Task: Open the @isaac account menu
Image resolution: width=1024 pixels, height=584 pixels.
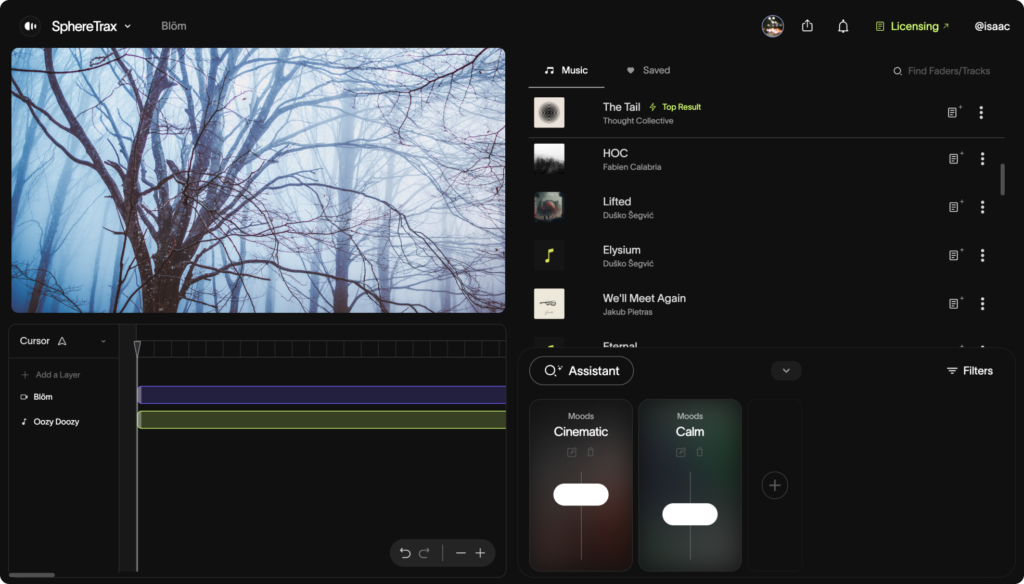Action: click(x=992, y=26)
